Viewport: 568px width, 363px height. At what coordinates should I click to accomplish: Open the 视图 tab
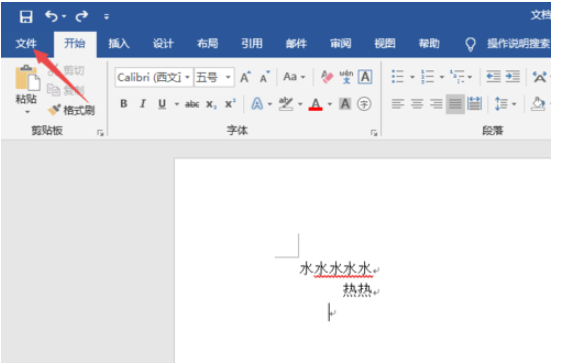[x=385, y=44]
